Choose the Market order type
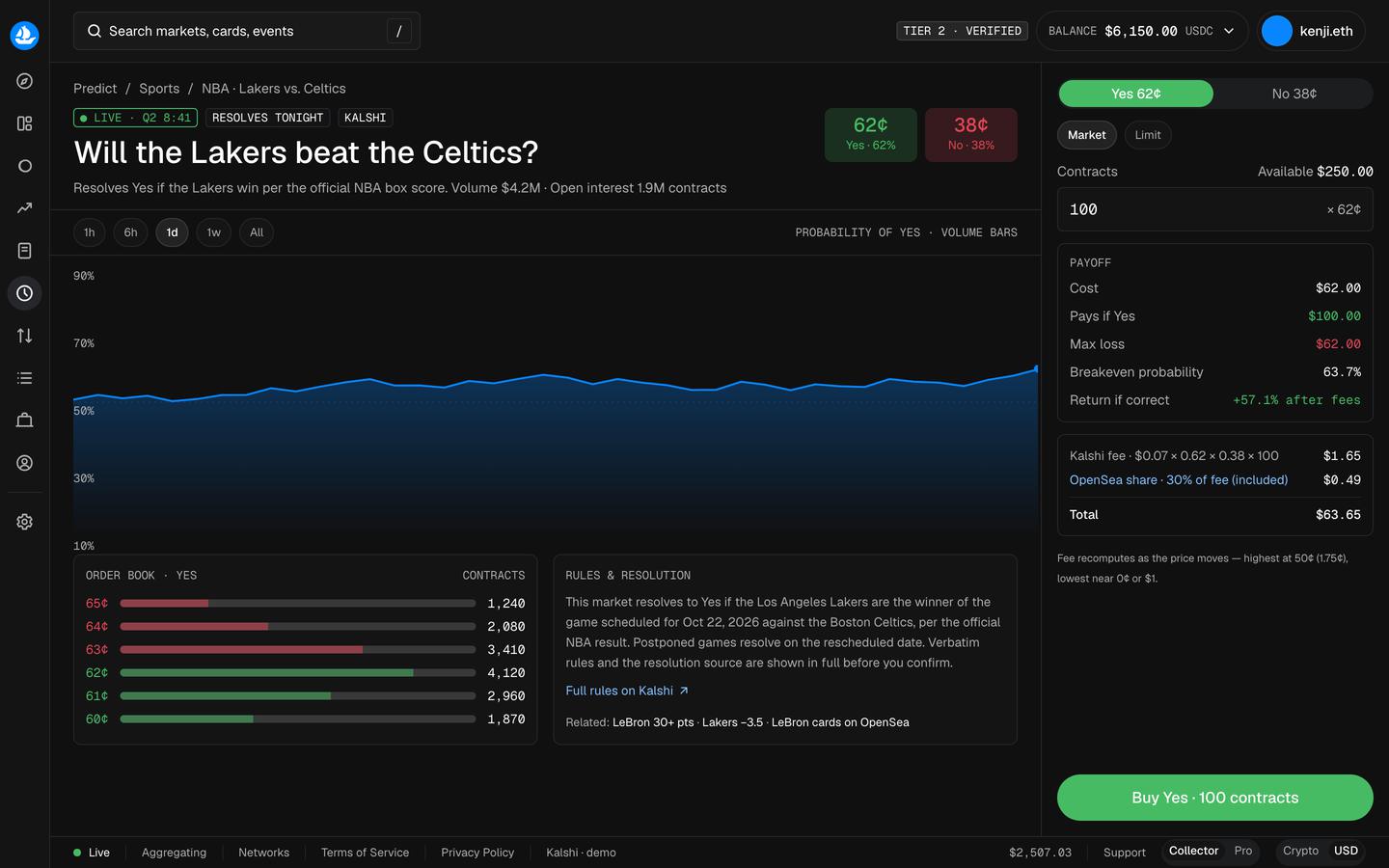 click(x=1087, y=135)
